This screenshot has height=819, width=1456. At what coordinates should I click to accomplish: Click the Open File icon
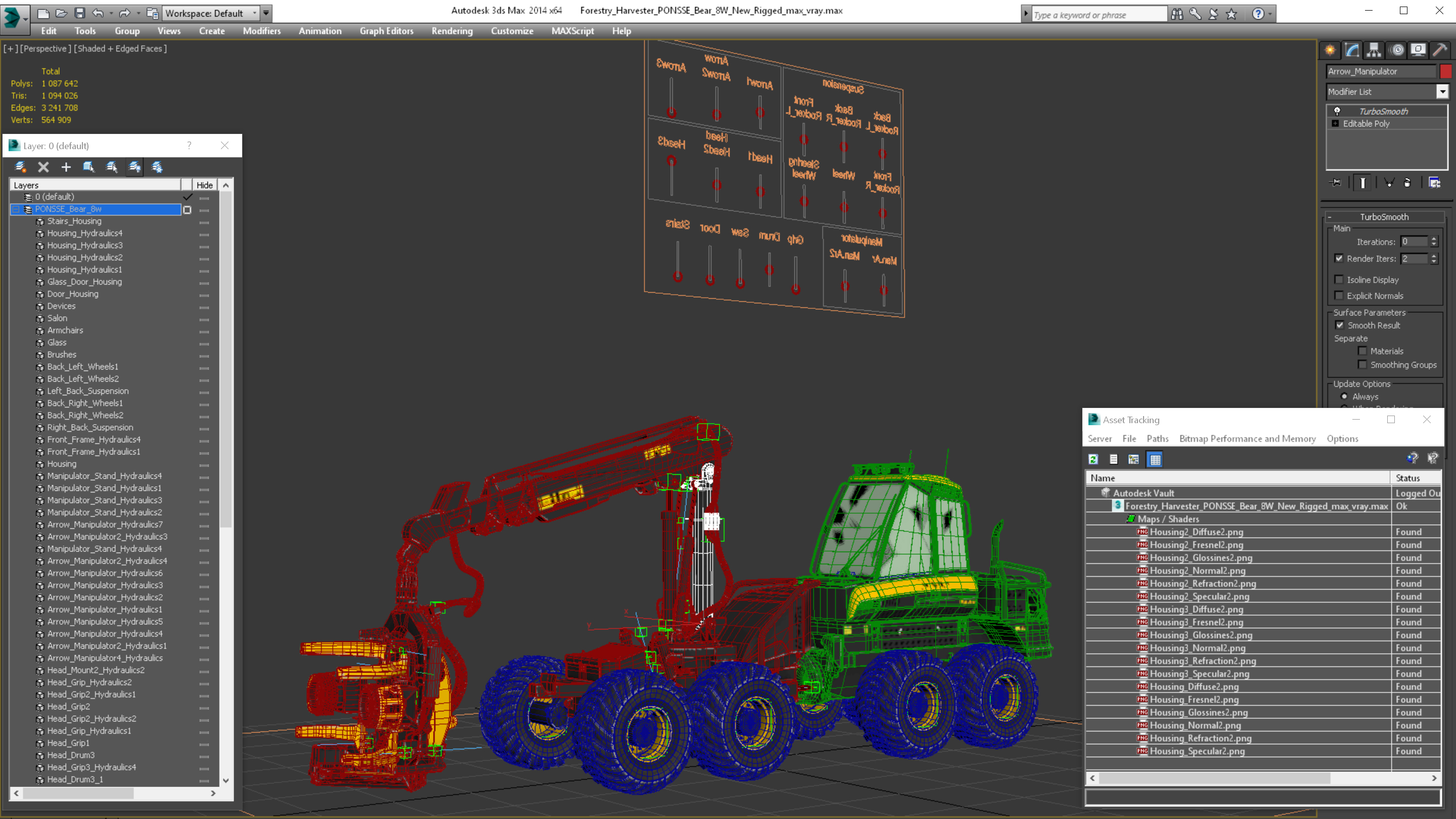61,13
